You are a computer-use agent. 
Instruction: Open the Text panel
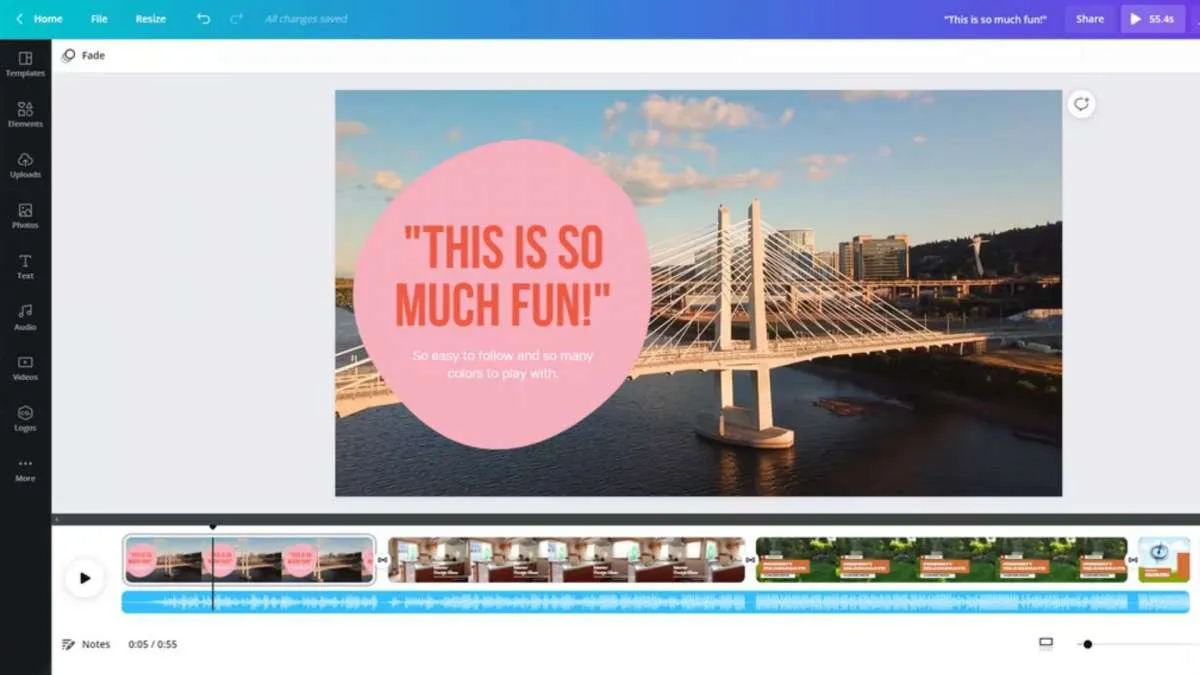[25, 265]
